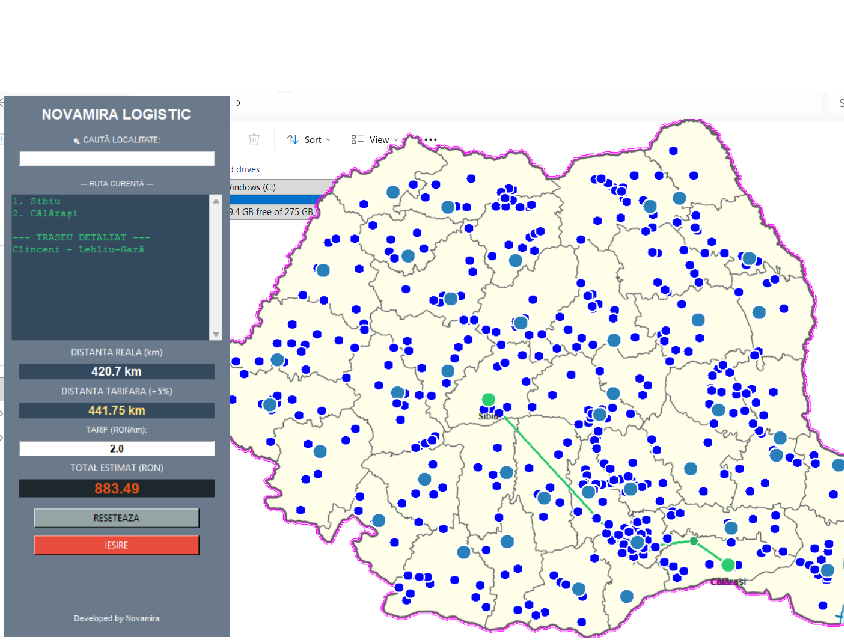Click the breadcrumb chevron in File Explorer address bar

tap(238, 103)
